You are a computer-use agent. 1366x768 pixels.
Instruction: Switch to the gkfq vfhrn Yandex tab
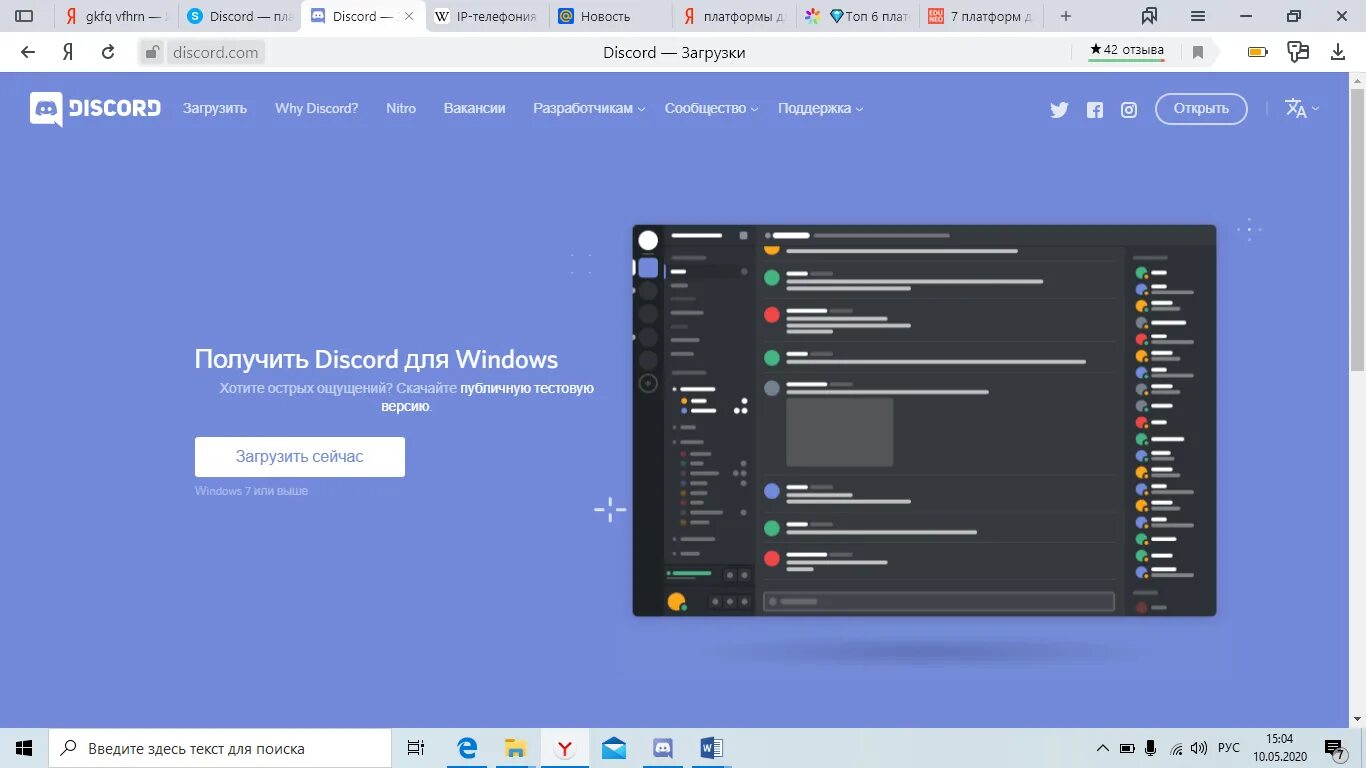pos(117,16)
